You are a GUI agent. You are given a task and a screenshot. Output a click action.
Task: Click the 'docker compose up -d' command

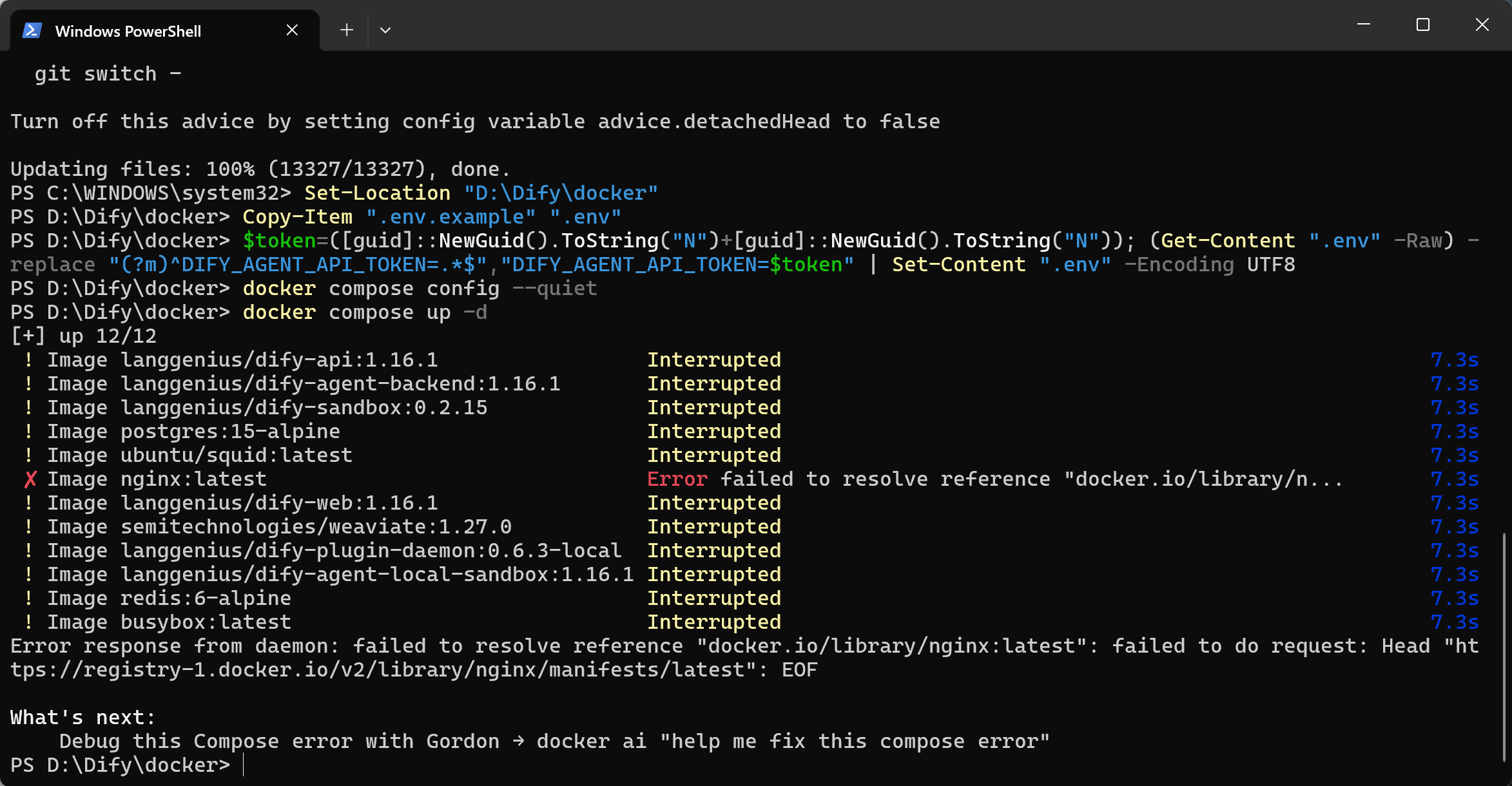tap(365, 312)
